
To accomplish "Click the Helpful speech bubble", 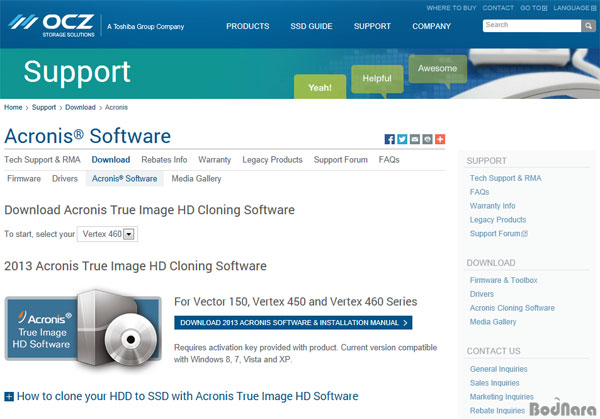I will (377, 80).
